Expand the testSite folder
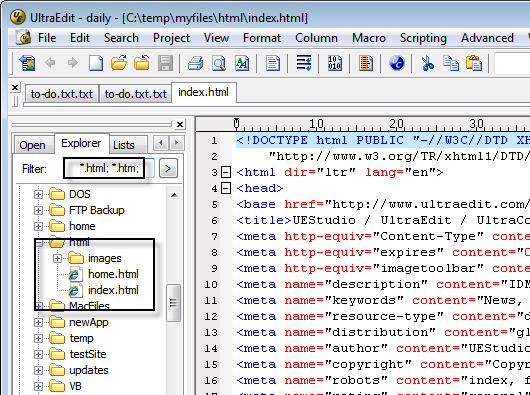The width and height of the screenshot is (530, 395). (38, 354)
